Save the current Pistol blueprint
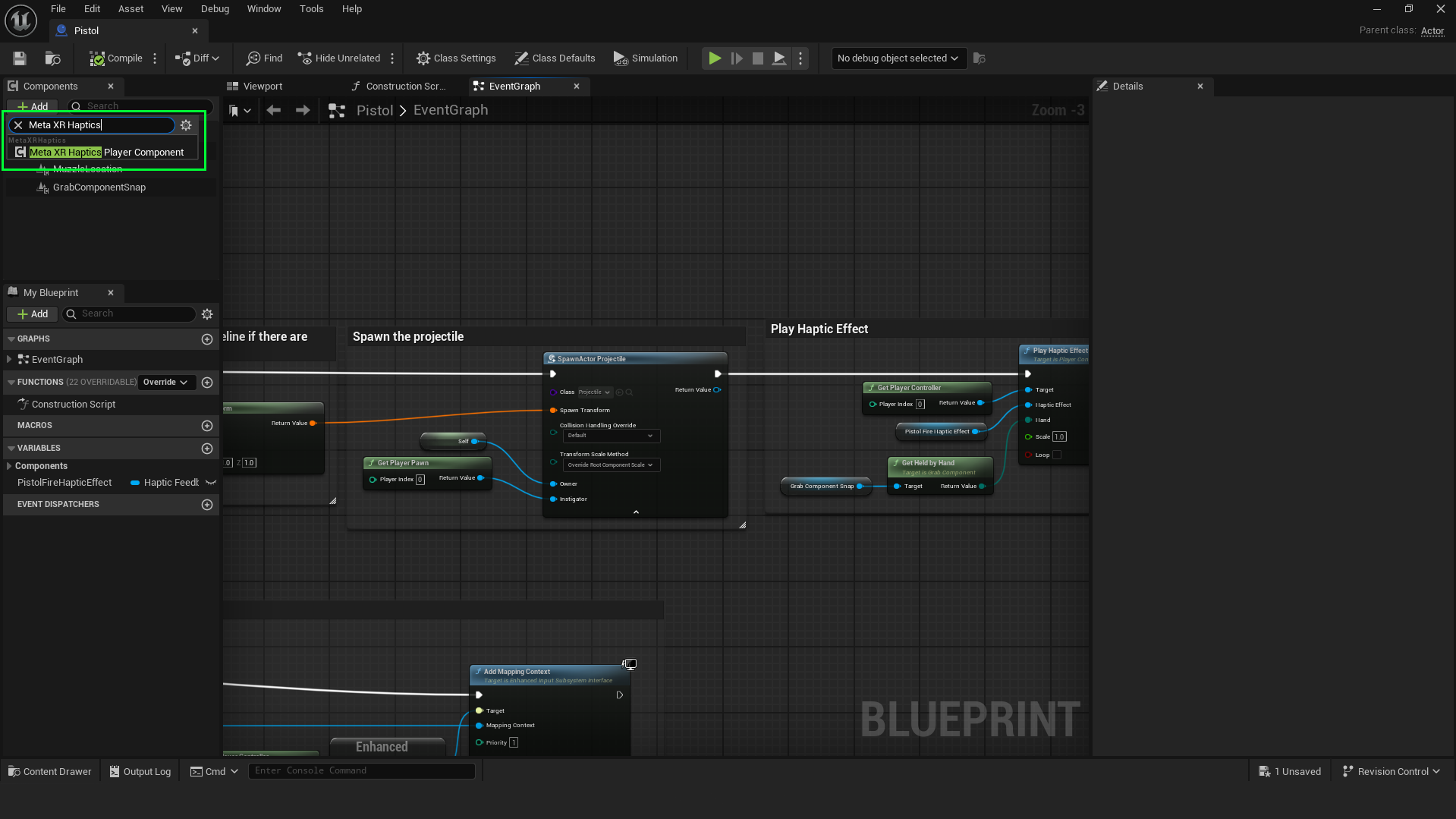 (x=20, y=58)
